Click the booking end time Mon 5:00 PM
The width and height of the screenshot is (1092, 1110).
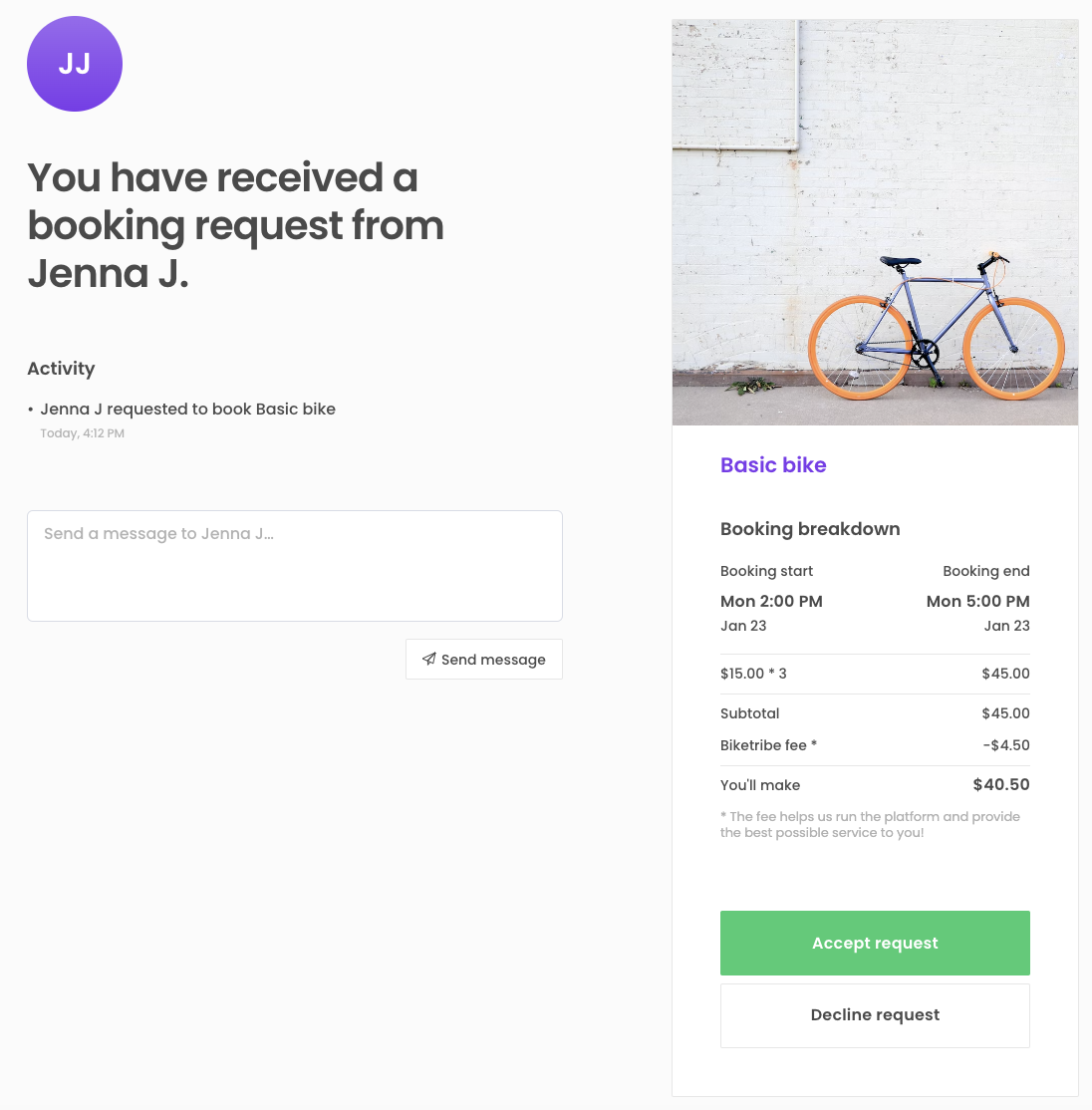977,601
